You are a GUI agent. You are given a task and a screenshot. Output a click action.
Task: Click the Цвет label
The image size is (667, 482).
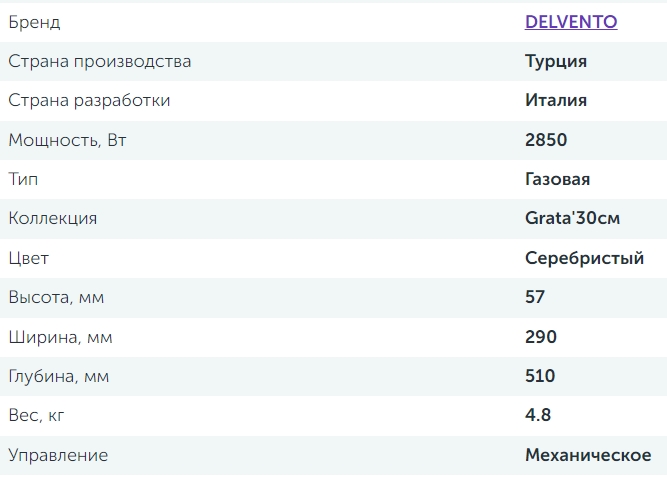pyautogui.click(x=28, y=258)
